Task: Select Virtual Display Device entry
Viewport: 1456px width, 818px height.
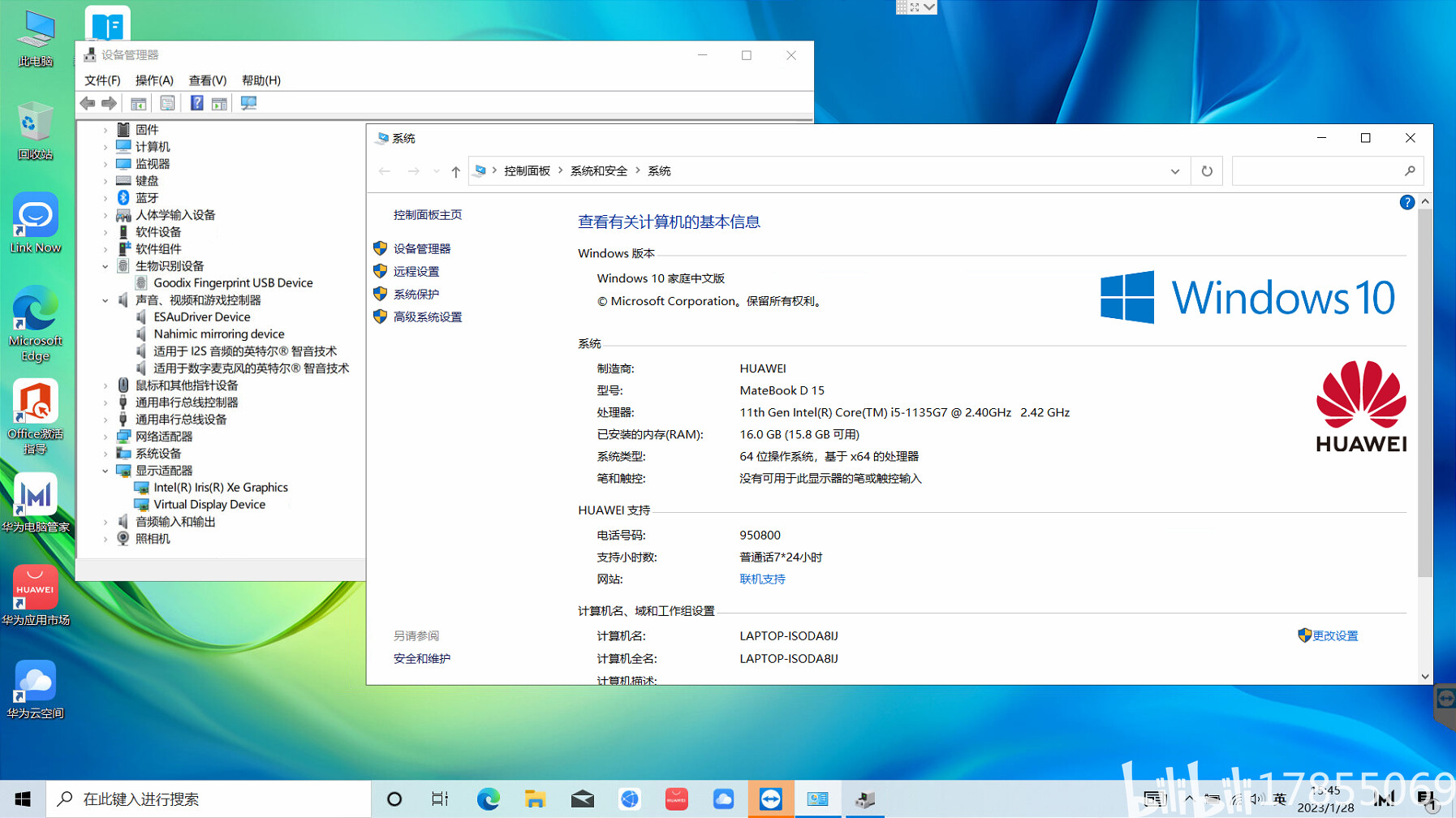Action: [209, 504]
